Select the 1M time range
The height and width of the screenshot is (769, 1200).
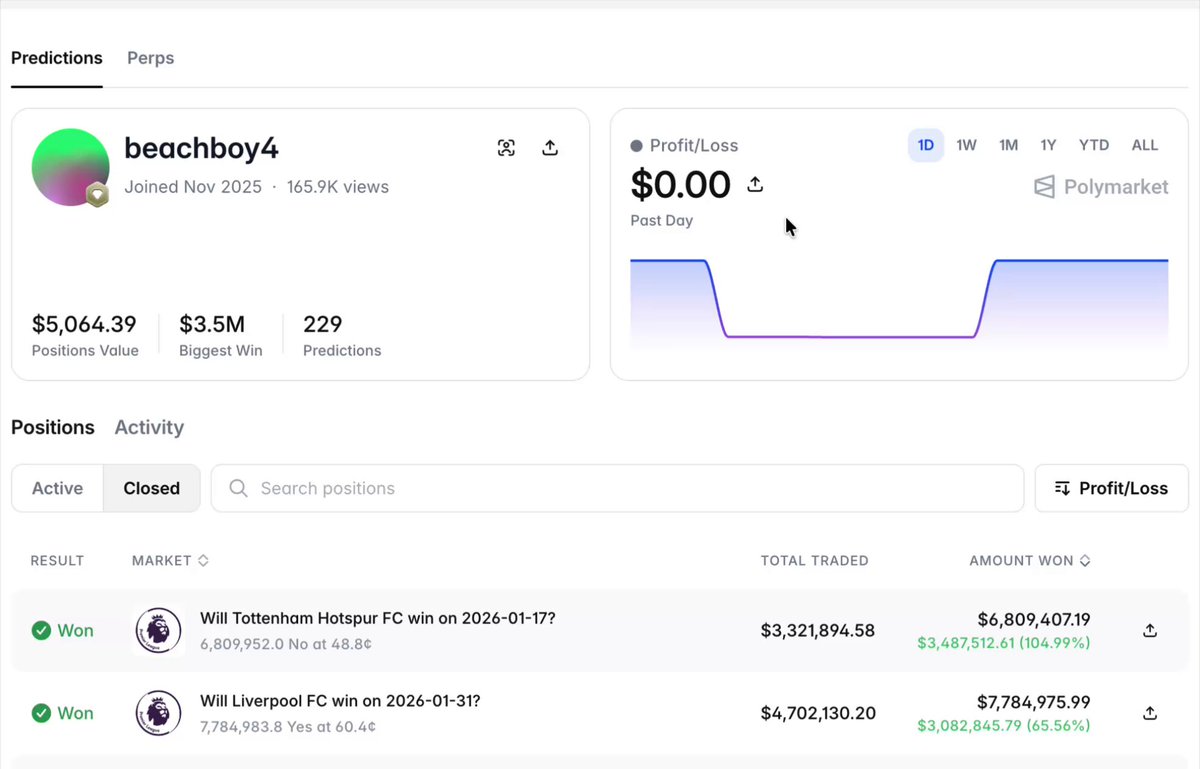click(1008, 145)
